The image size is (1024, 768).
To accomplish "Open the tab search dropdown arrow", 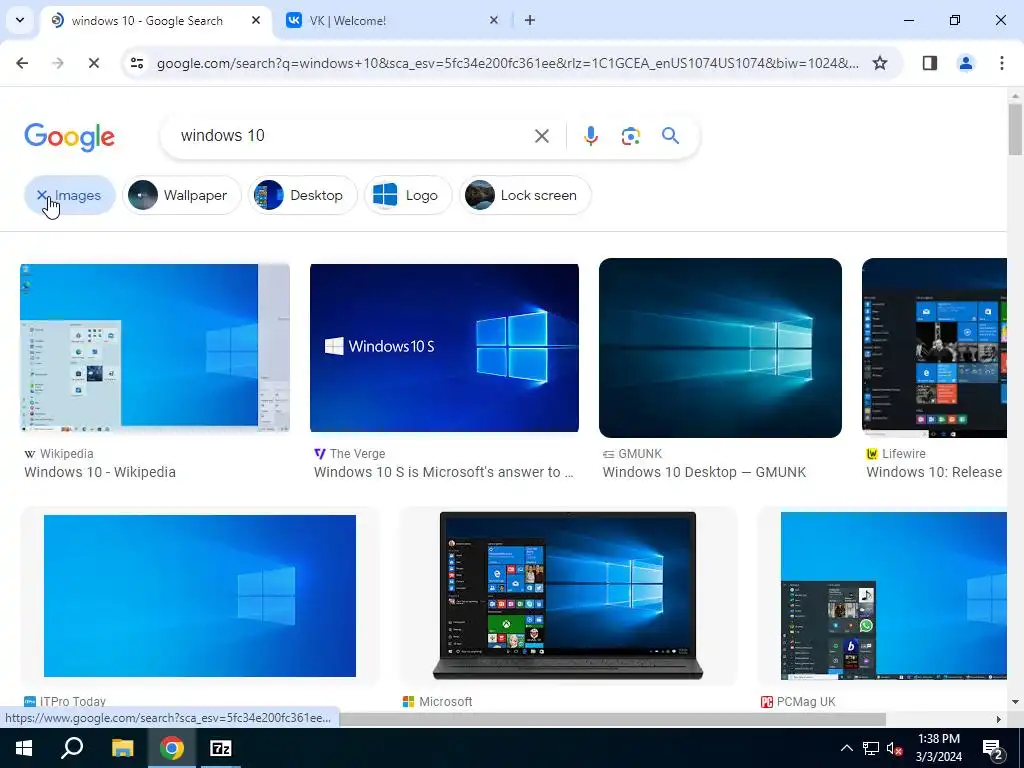I will click(20, 20).
